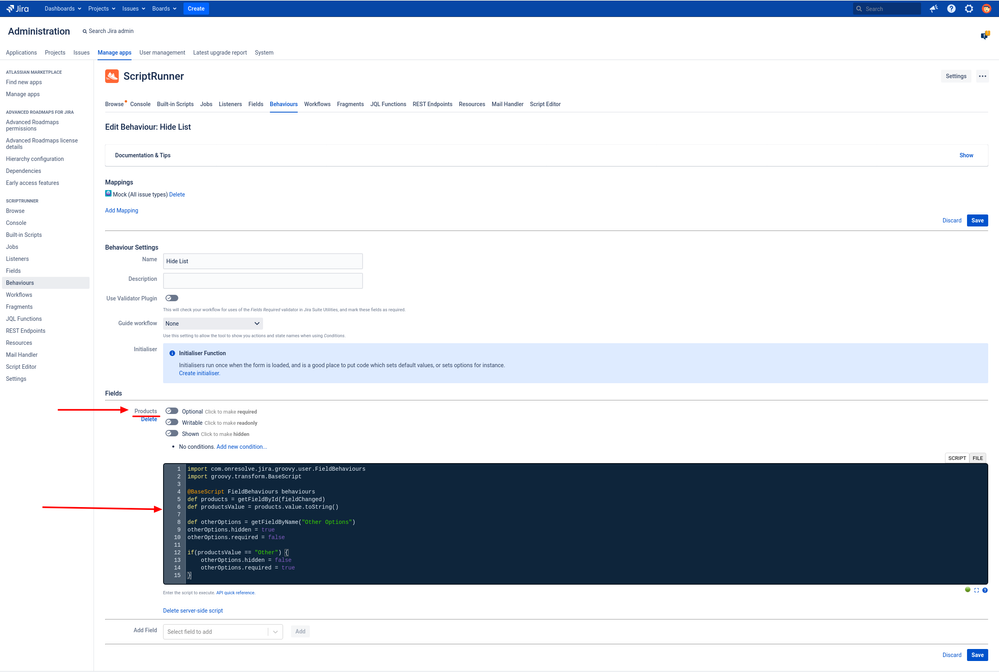Viewport: 999px width, 672px height.
Task: Toggle Optional to make Products required
Action: tap(171, 410)
